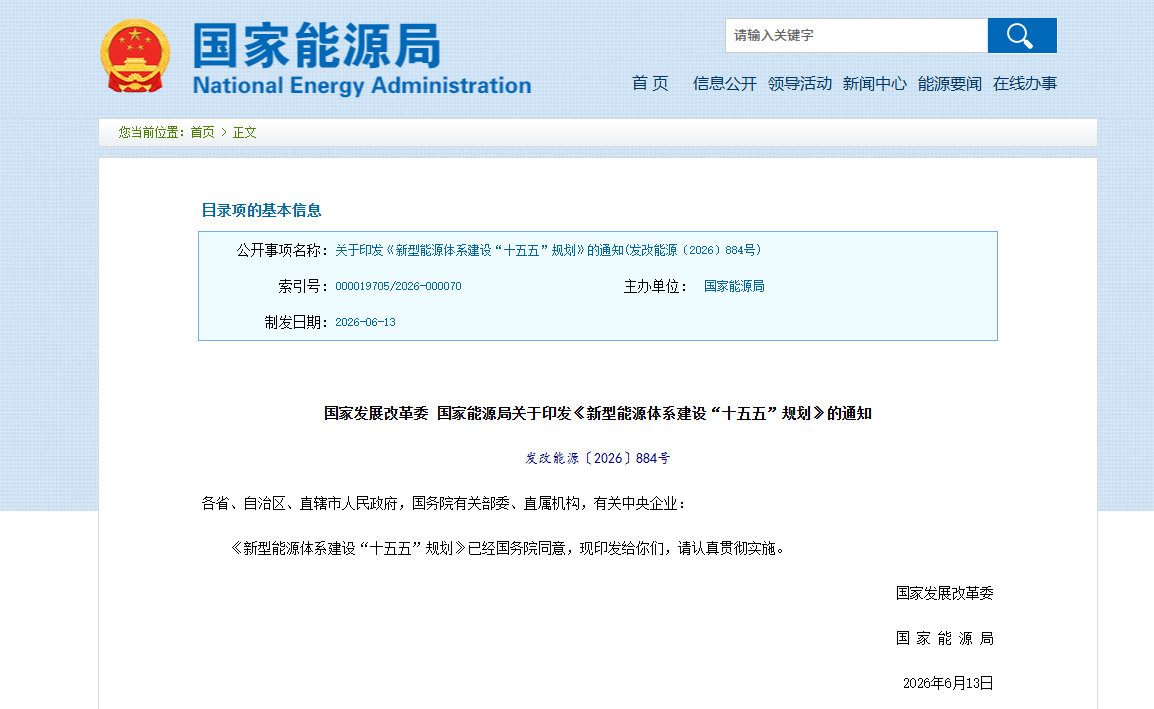Click National Energy Administration English title

click(x=362, y=85)
